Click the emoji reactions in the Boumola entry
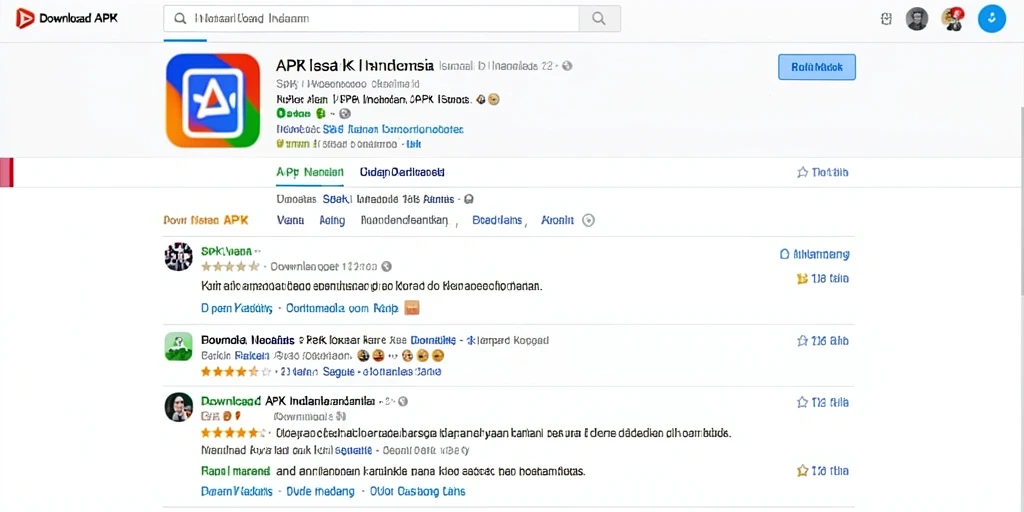The width and height of the screenshot is (1024, 512). pyautogui.click(x=400, y=356)
